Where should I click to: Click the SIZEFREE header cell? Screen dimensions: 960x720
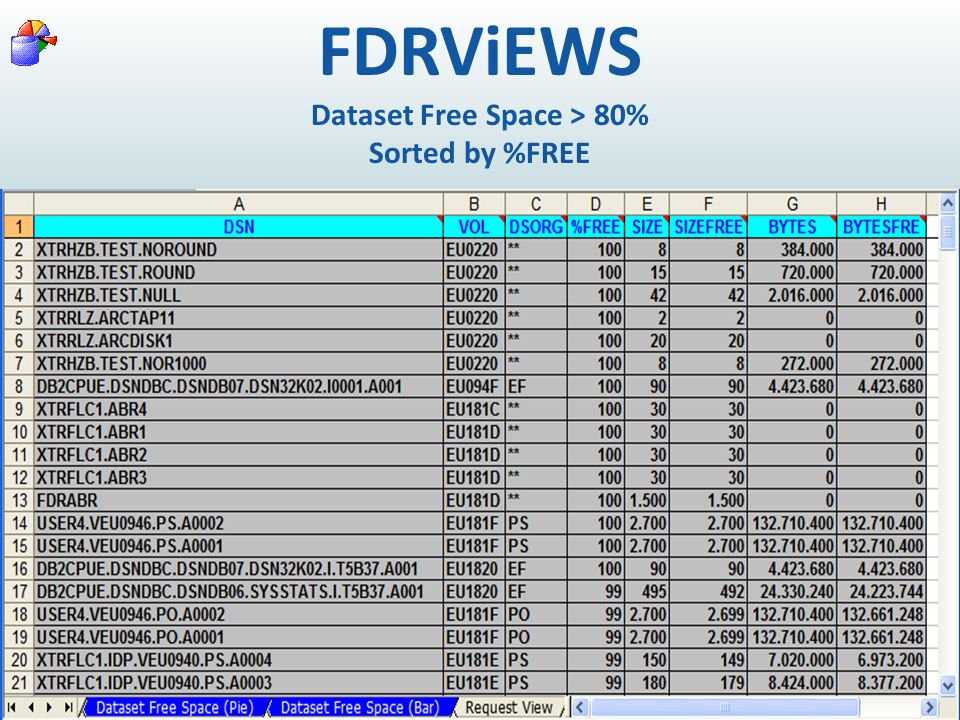[708, 227]
